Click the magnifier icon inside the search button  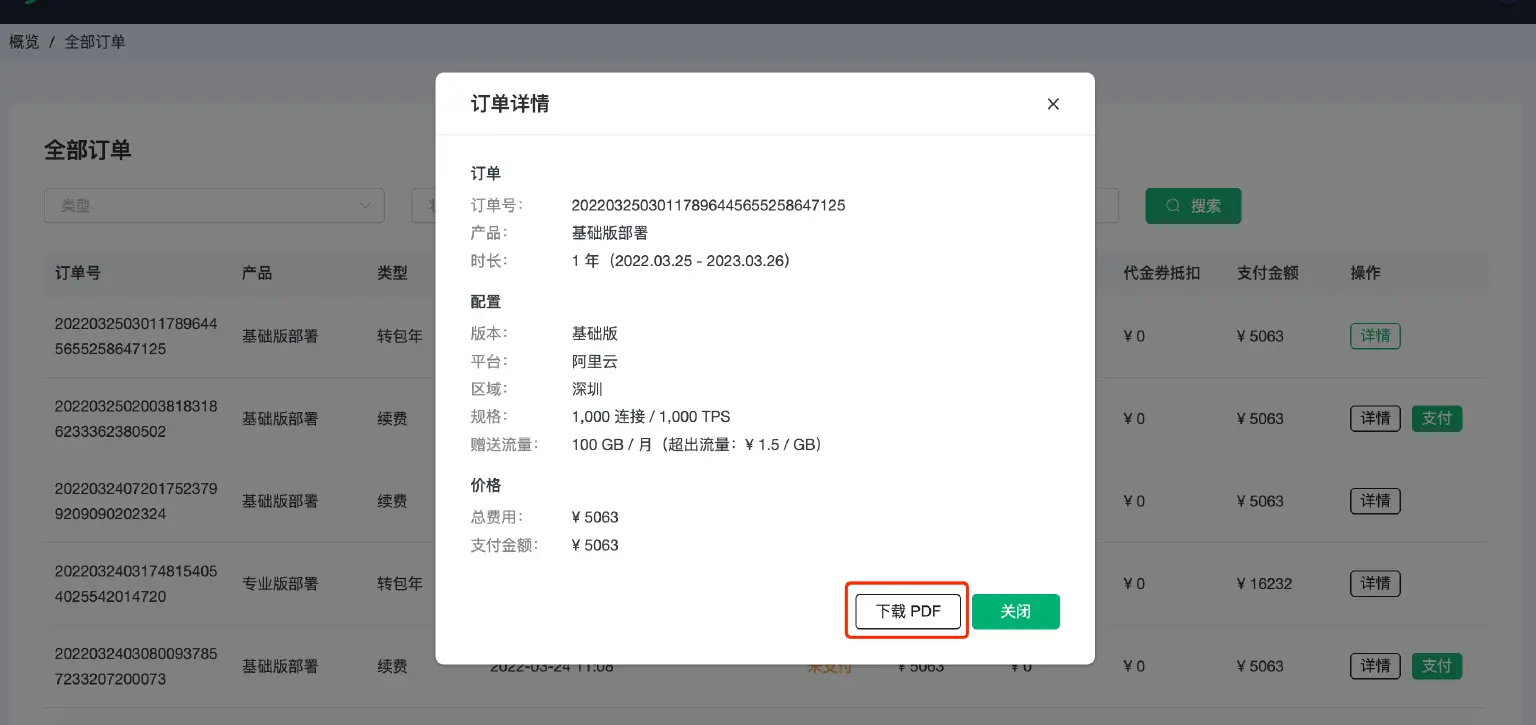tap(1172, 205)
